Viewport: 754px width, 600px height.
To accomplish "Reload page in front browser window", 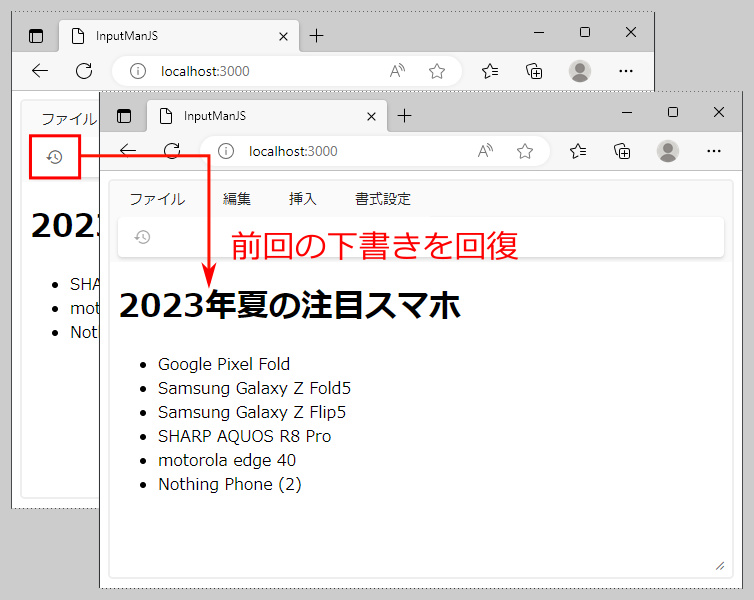I will click(x=172, y=151).
